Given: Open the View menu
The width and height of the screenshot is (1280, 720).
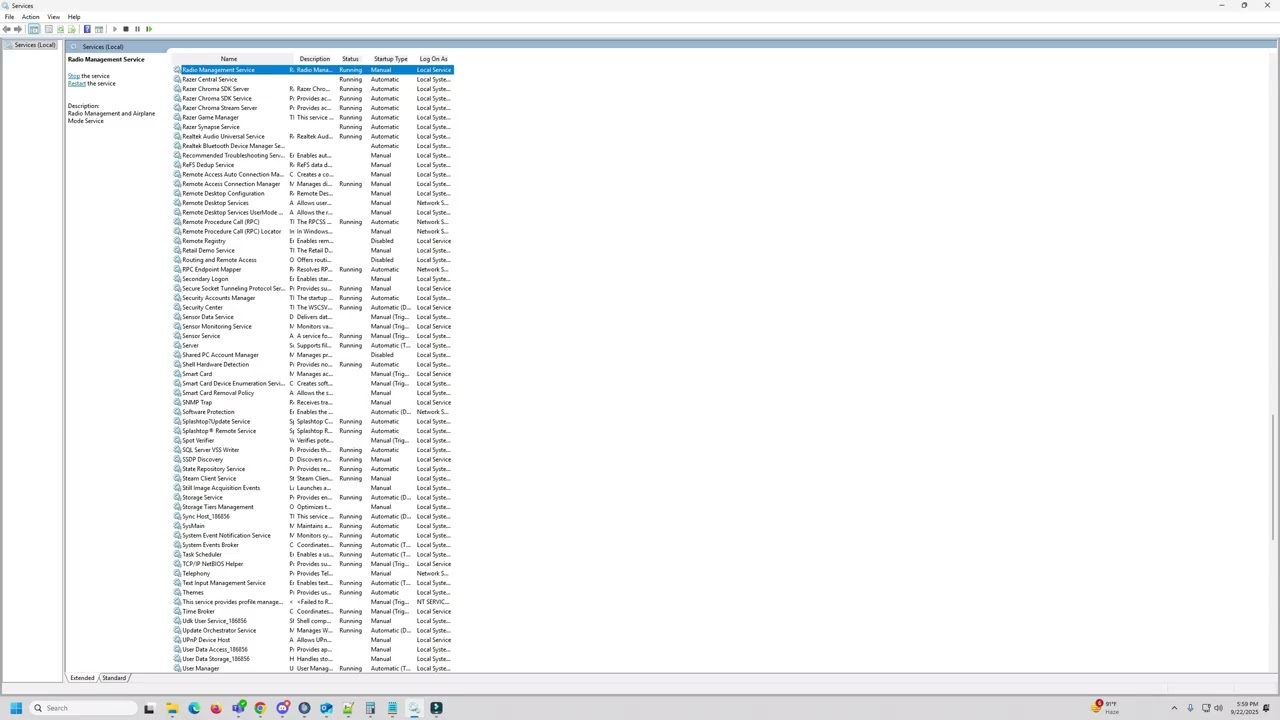Looking at the screenshot, I should [53, 17].
